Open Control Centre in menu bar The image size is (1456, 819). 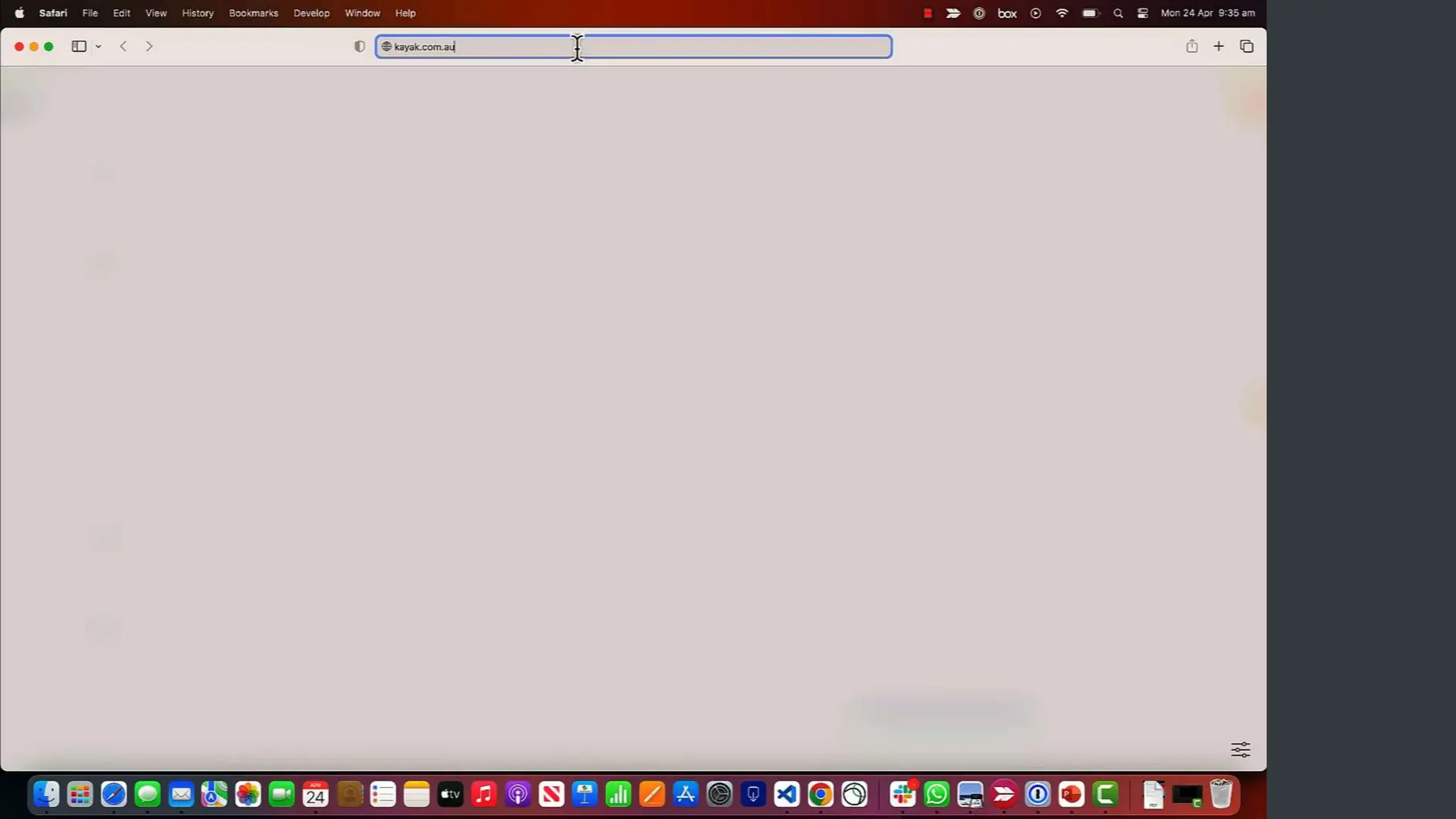pos(1142,13)
